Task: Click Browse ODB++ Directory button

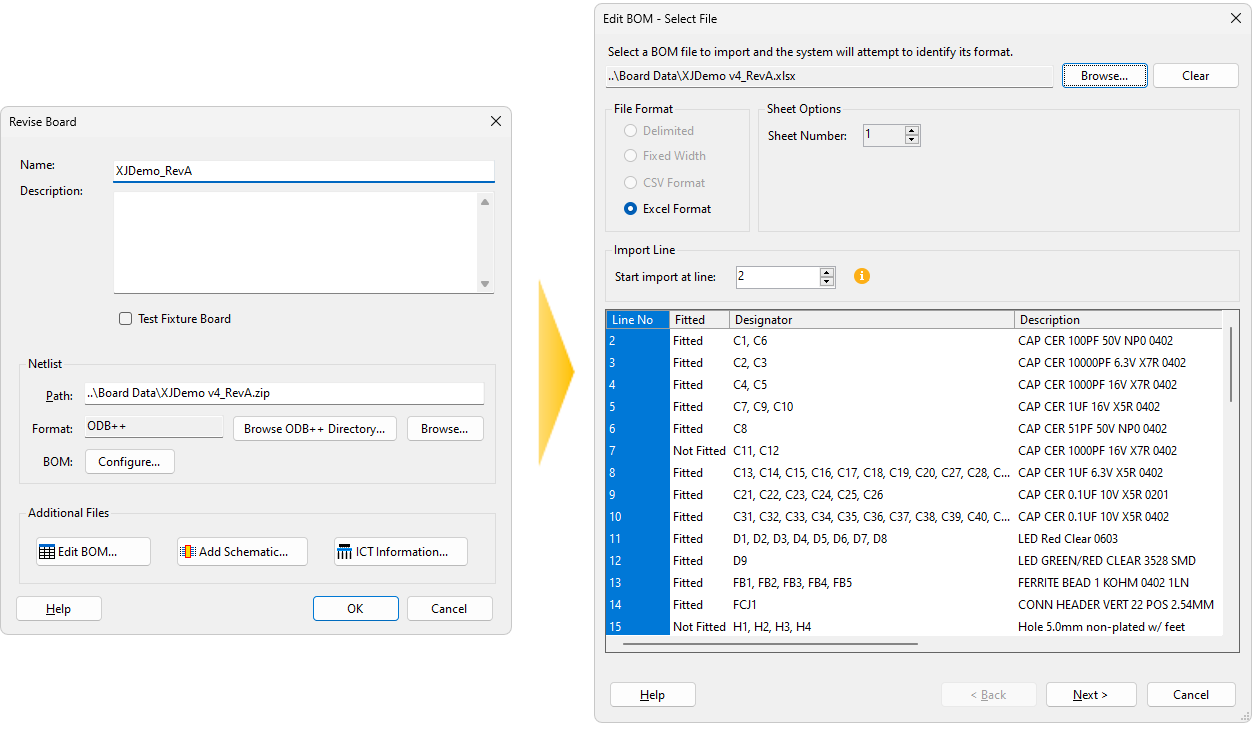Action: tap(315, 429)
